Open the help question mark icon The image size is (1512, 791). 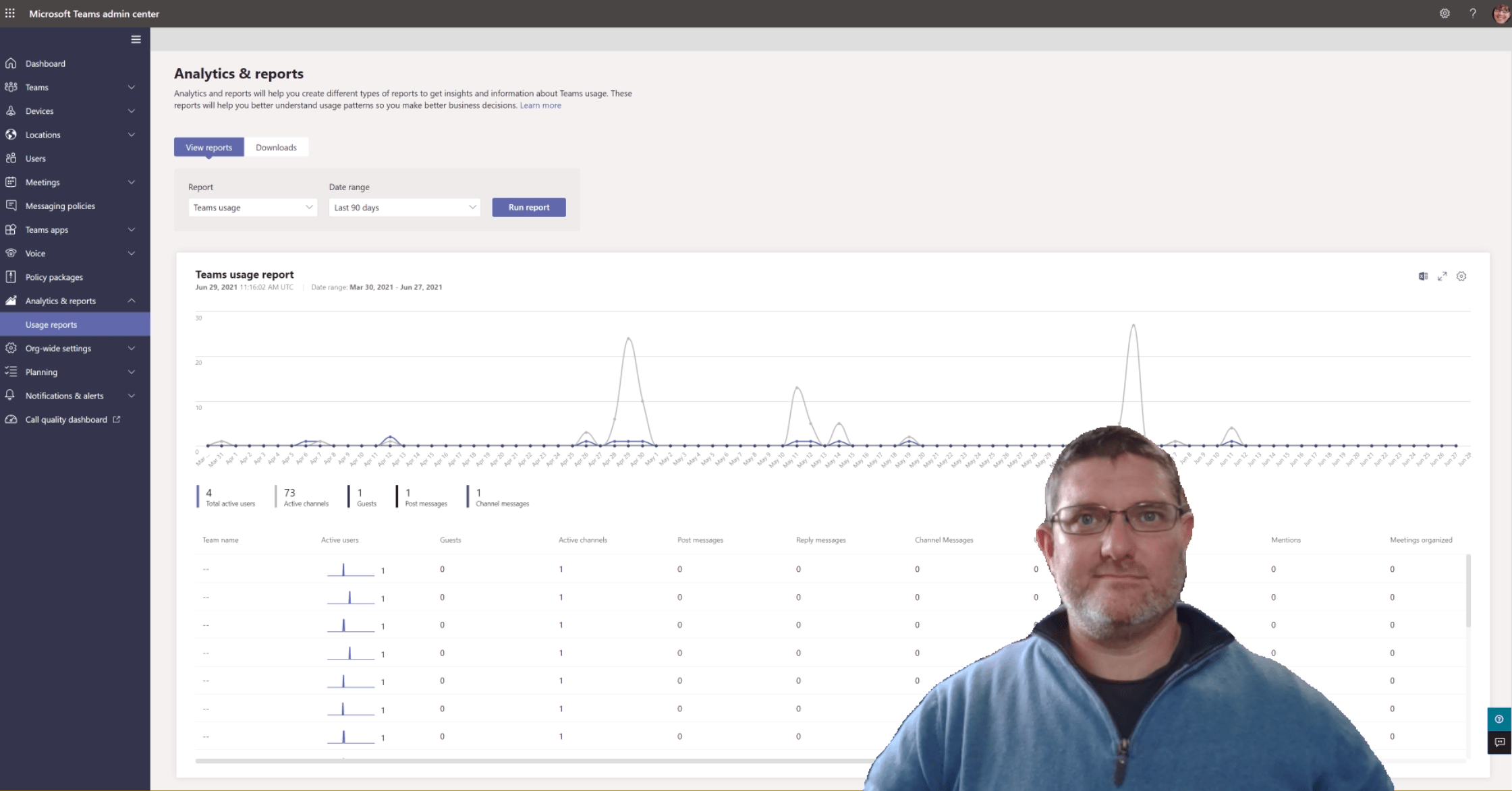1473,13
